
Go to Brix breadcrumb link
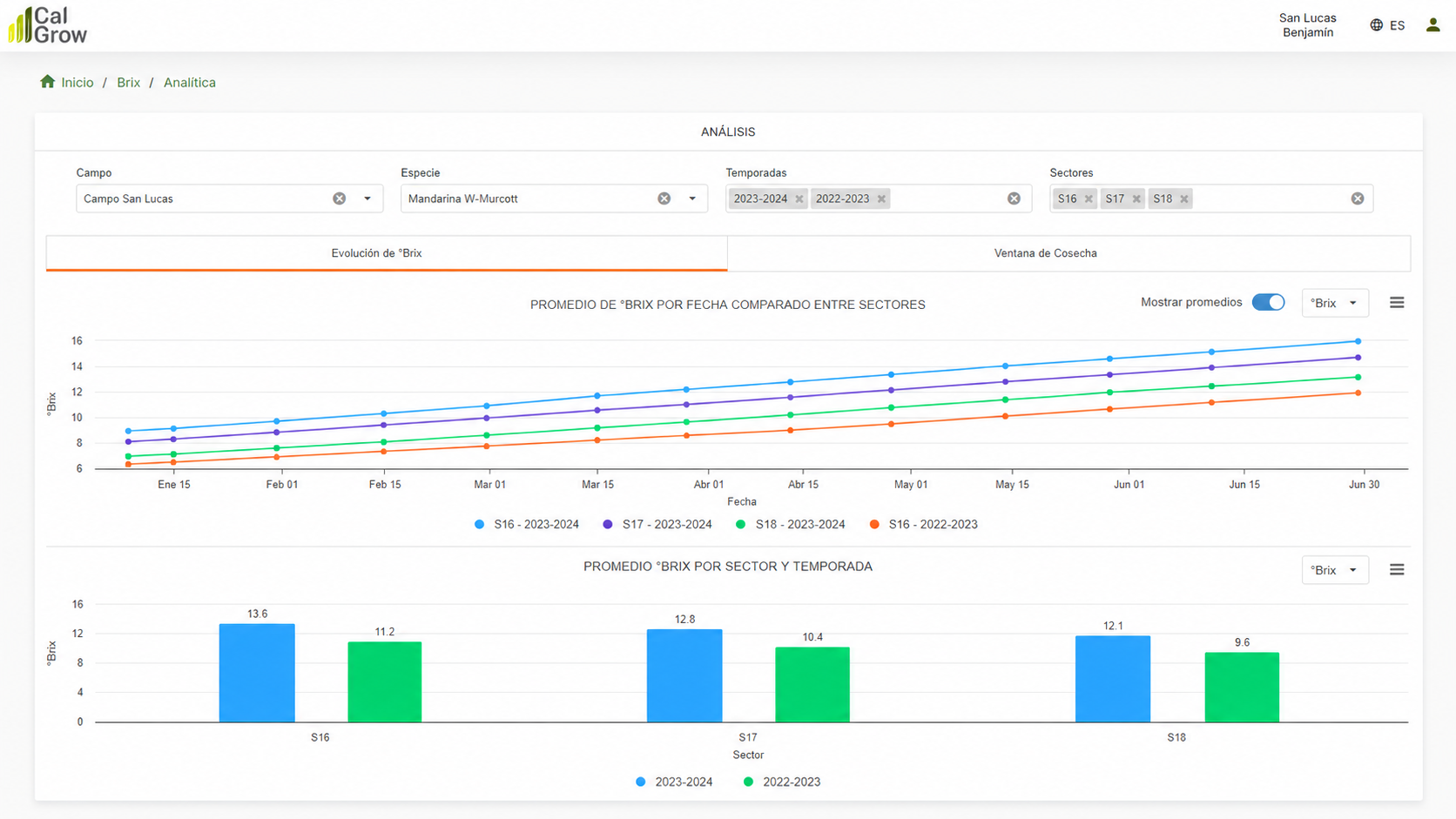point(128,83)
